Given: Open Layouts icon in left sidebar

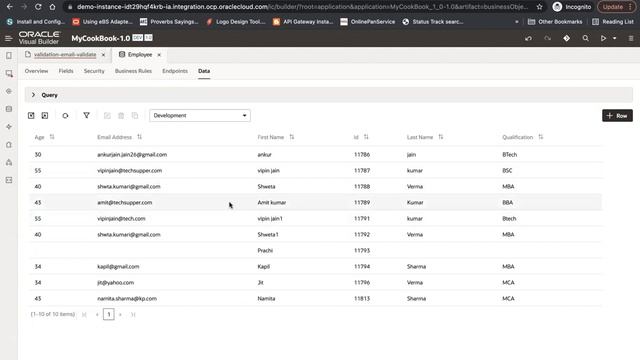Looking at the screenshot, I should (x=9, y=127).
